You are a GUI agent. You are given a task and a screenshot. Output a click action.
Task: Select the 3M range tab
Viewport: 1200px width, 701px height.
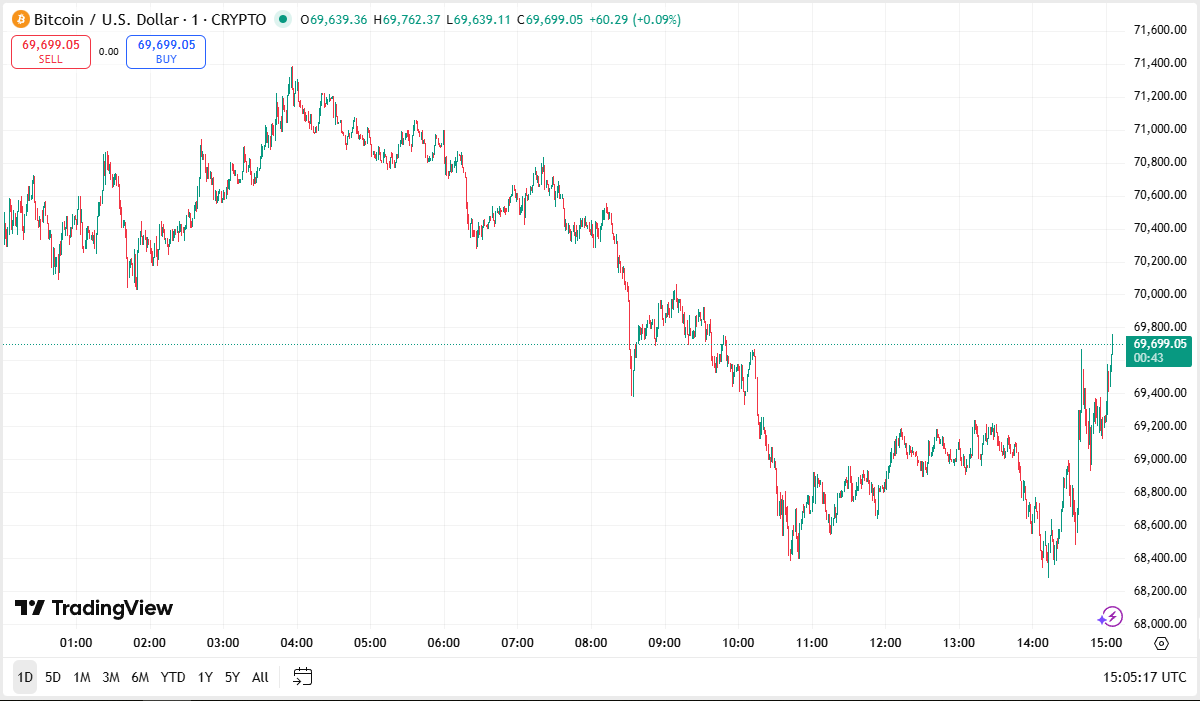click(x=111, y=677)
